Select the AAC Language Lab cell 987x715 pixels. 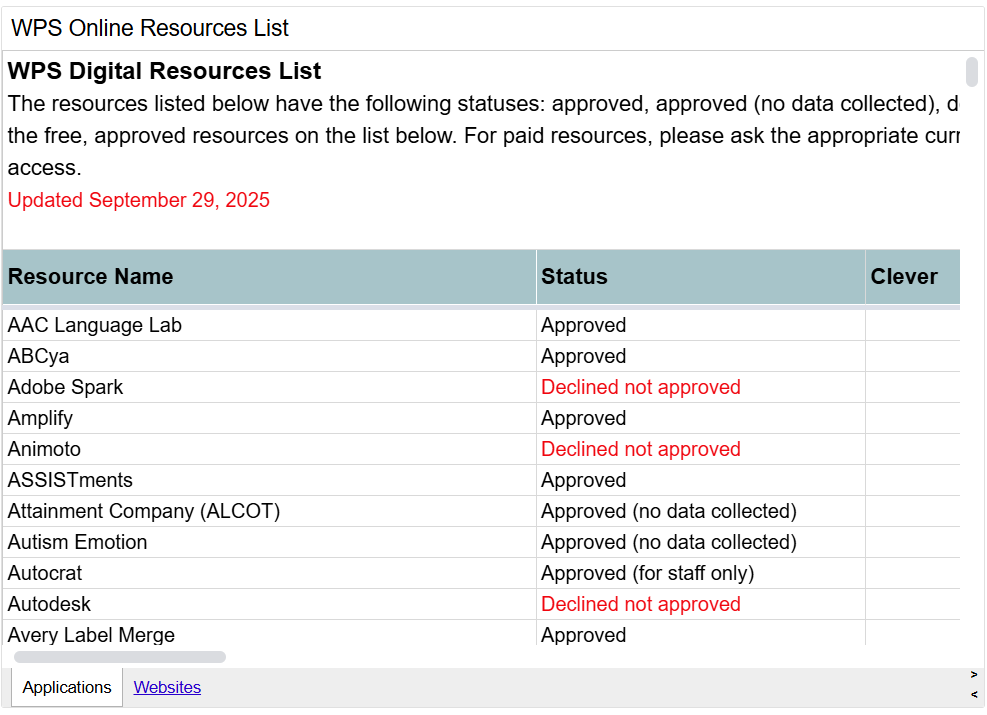[x=269, y=325]
